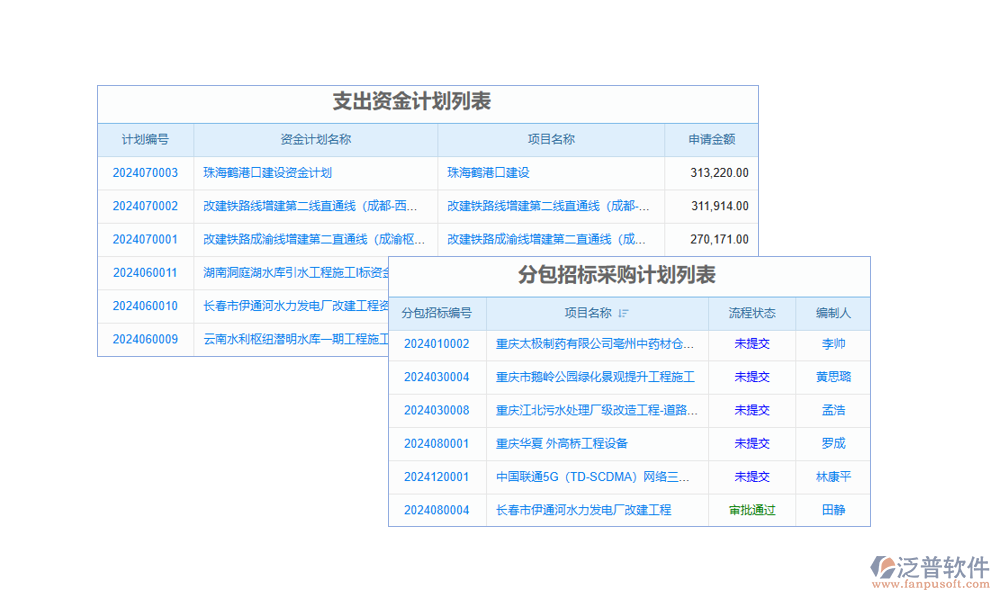Screen dimensions: 1000x600
Task: Sort by the 申请金额 column header
Action: point(712,140)
